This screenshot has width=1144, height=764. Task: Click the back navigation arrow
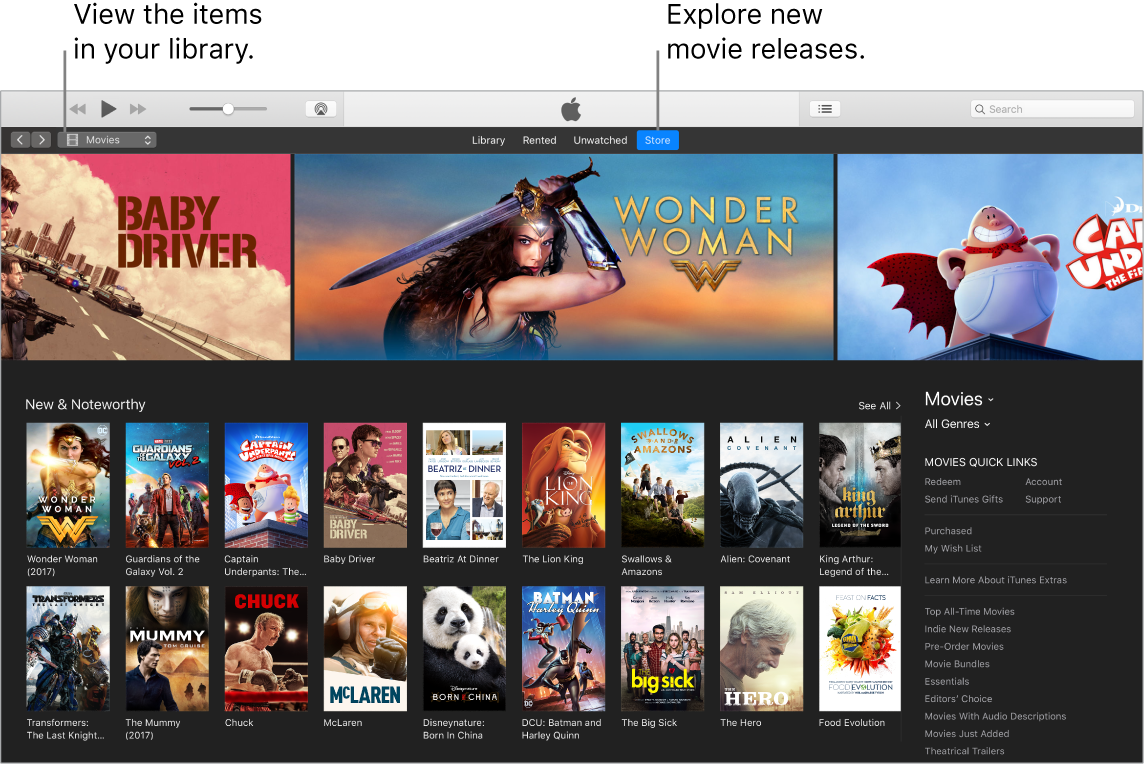pyautogui.click(x=19, y=139)
